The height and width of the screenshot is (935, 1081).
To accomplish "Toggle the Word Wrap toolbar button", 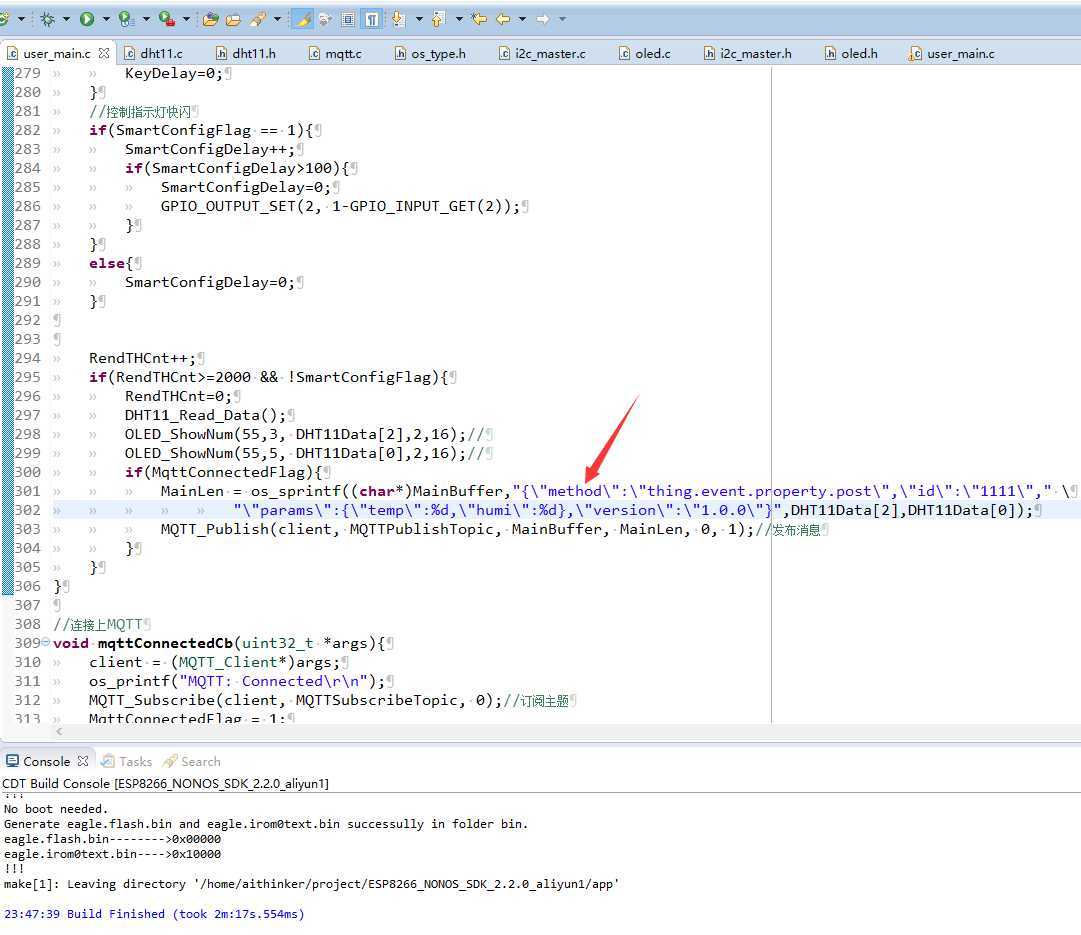I will click(x=325, y=19).
